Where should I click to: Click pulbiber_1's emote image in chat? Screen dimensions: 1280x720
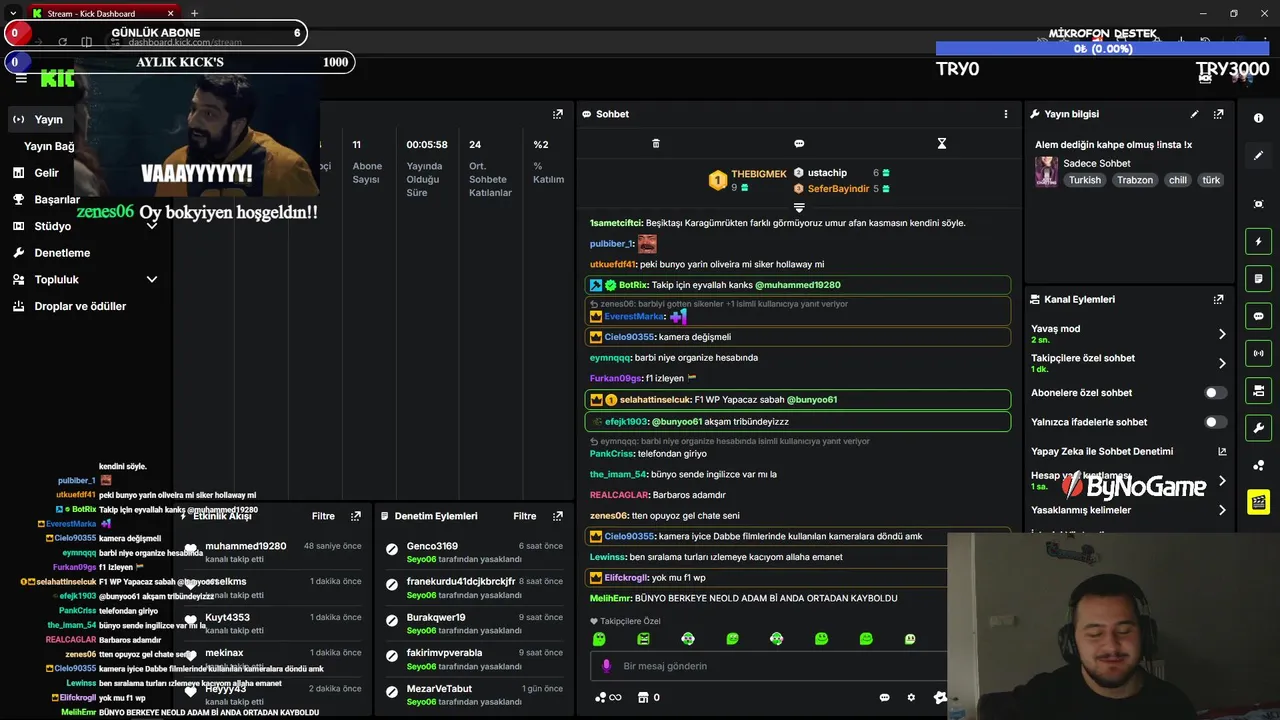click(x=647, y=243)
